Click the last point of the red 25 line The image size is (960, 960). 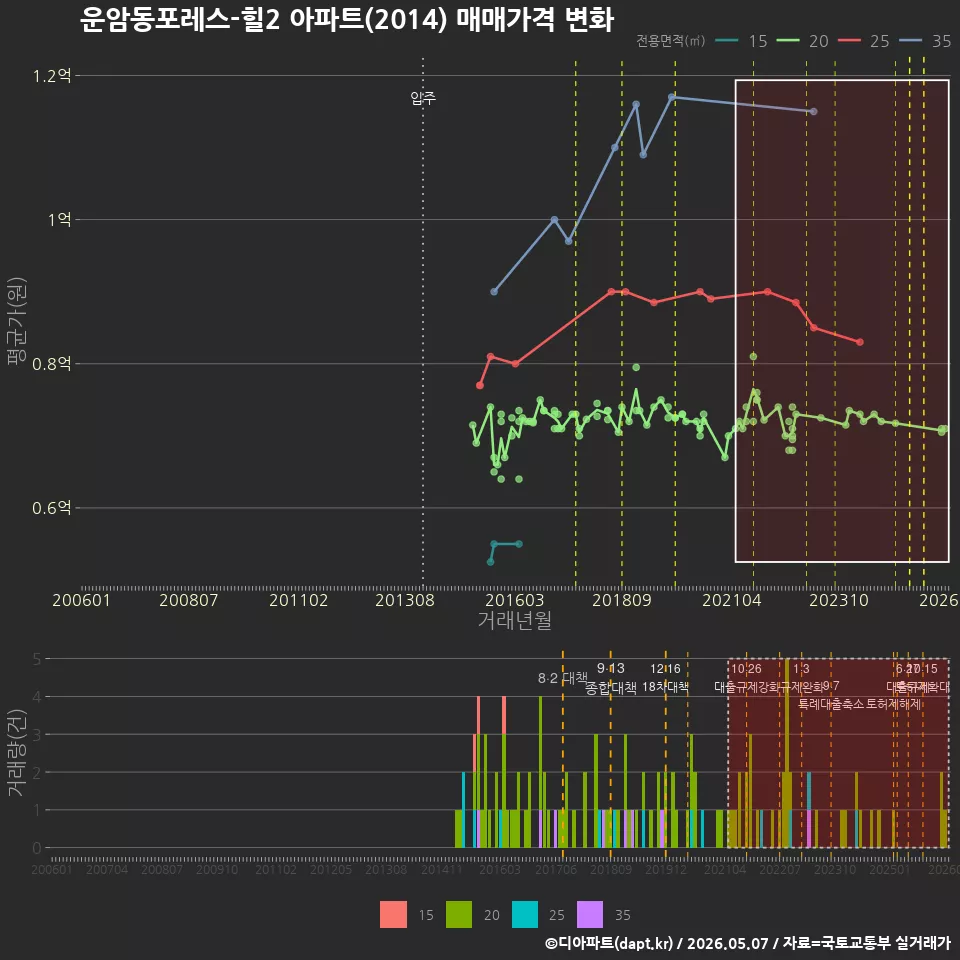(x=860, y=342)
